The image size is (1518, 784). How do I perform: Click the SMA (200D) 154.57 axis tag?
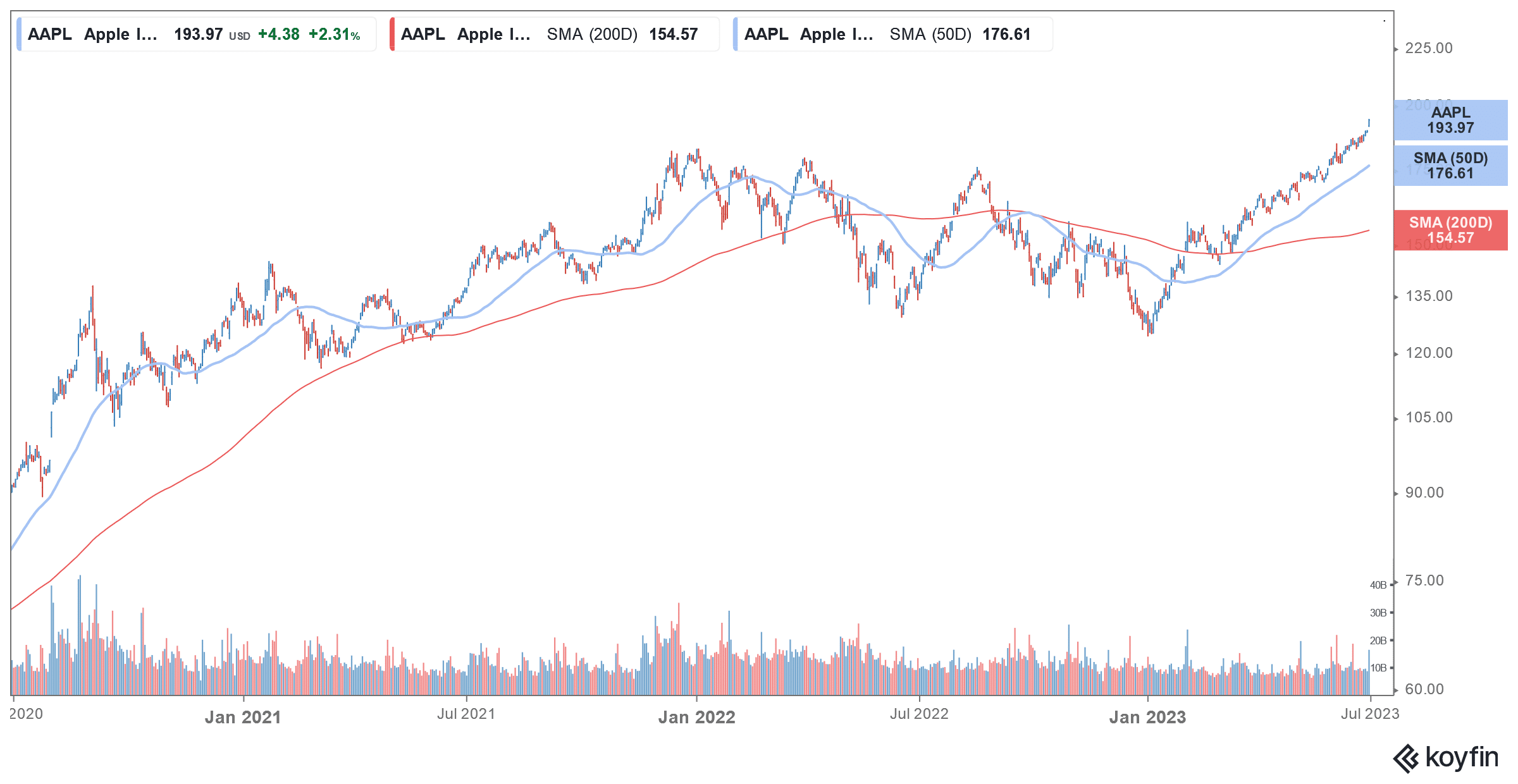[x=1451, y=230]
